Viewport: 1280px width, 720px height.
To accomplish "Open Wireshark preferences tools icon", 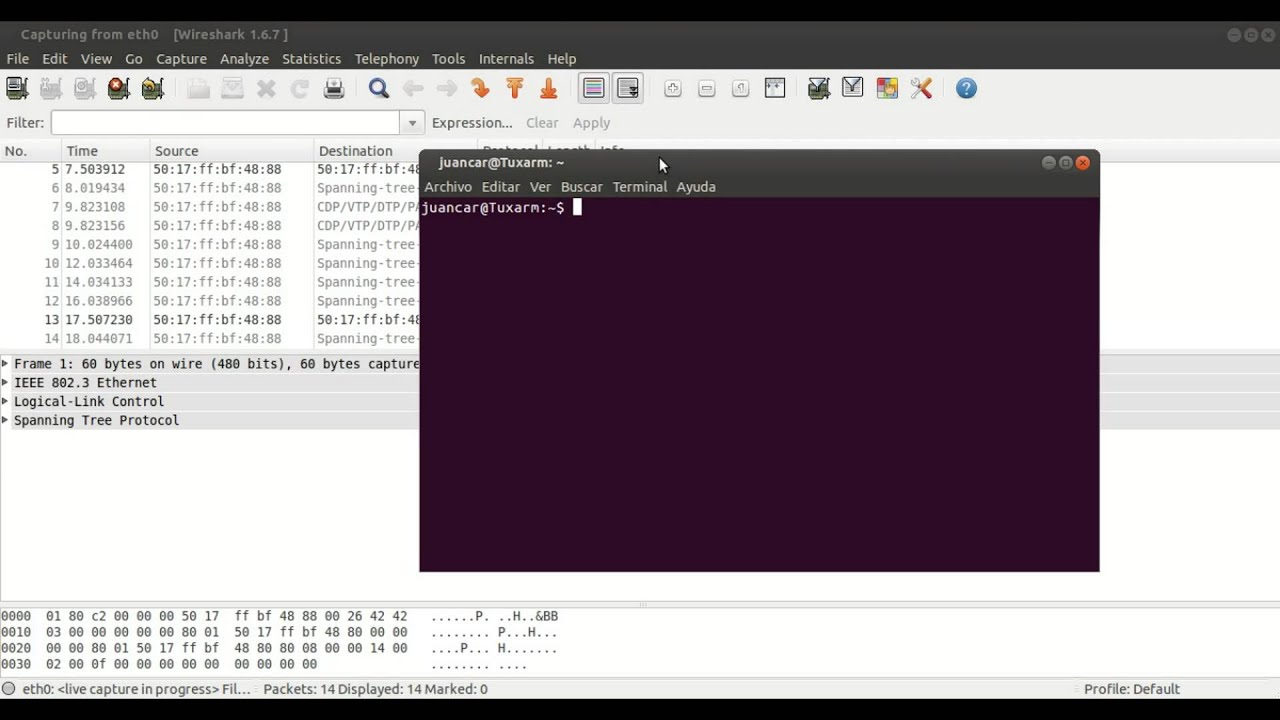I will (x=921, y=89).
